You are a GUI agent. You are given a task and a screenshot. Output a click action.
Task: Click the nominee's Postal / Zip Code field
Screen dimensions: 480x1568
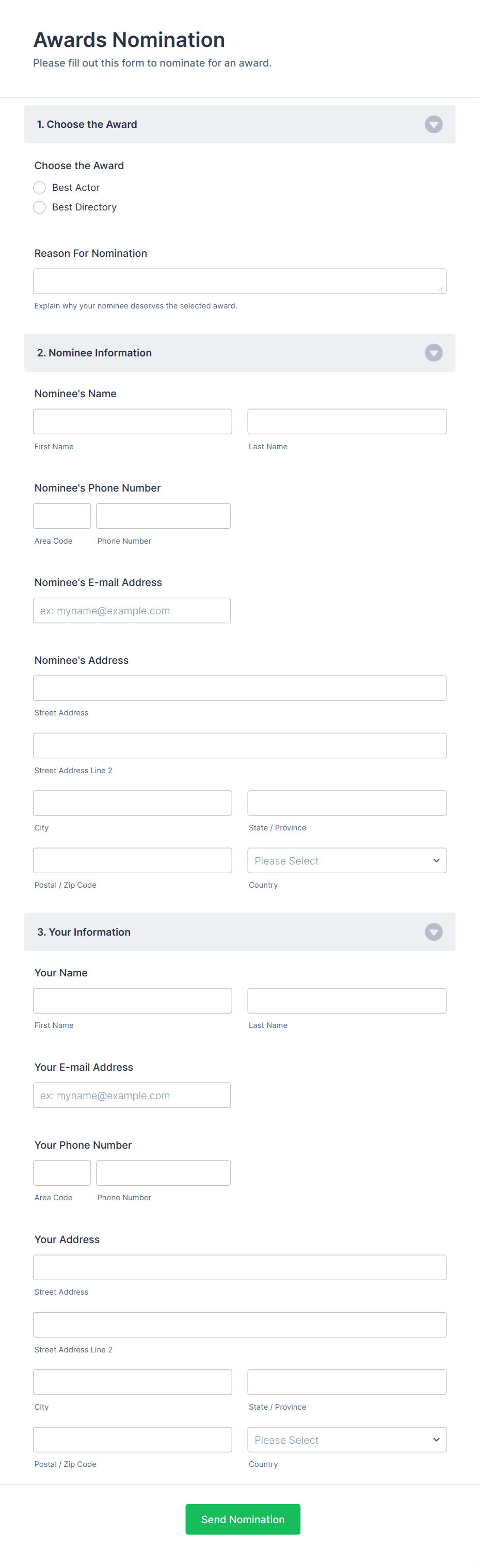click(x=132, y=860)
